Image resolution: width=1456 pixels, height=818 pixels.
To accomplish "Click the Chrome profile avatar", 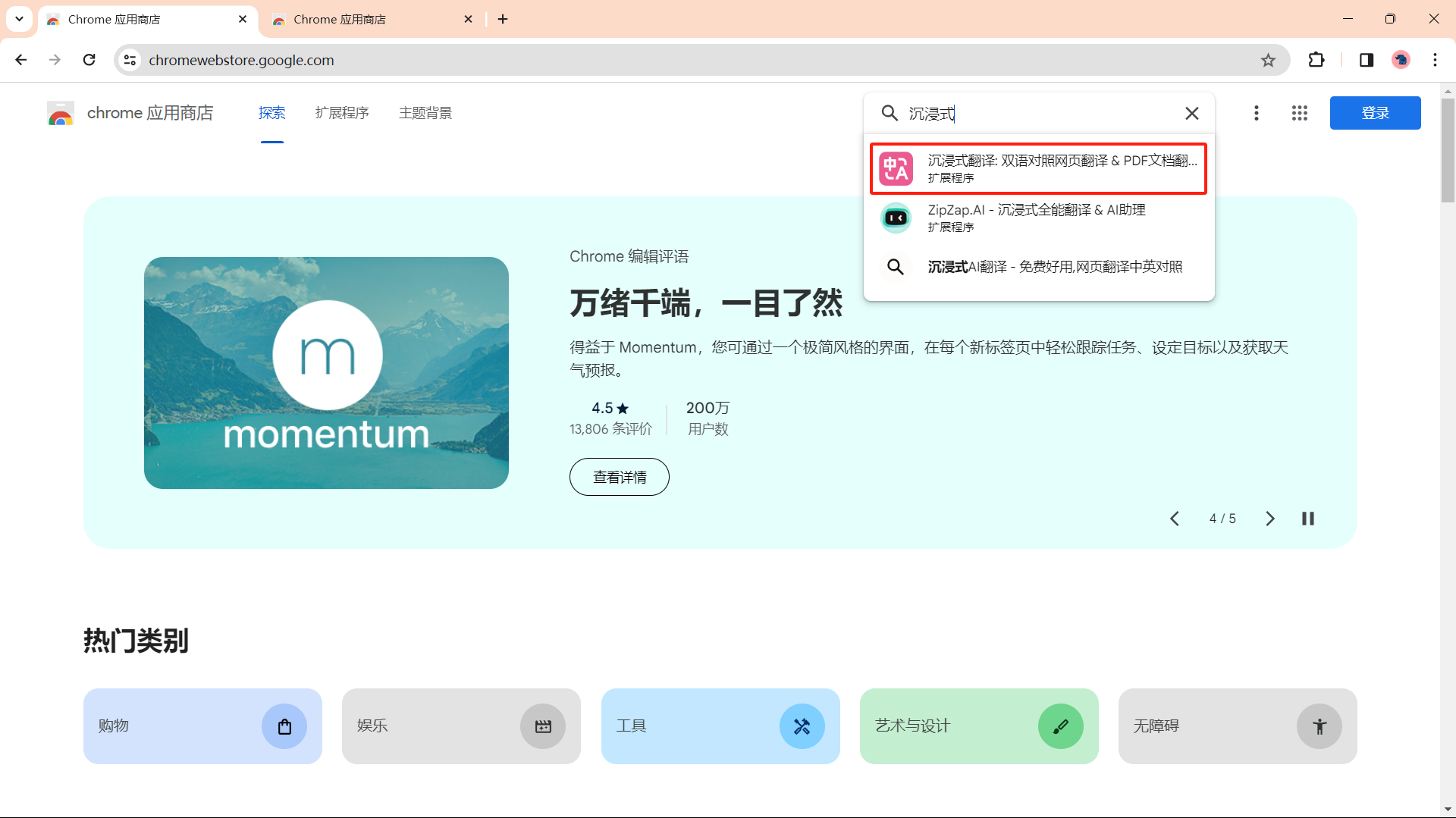I will point(1401,60).
